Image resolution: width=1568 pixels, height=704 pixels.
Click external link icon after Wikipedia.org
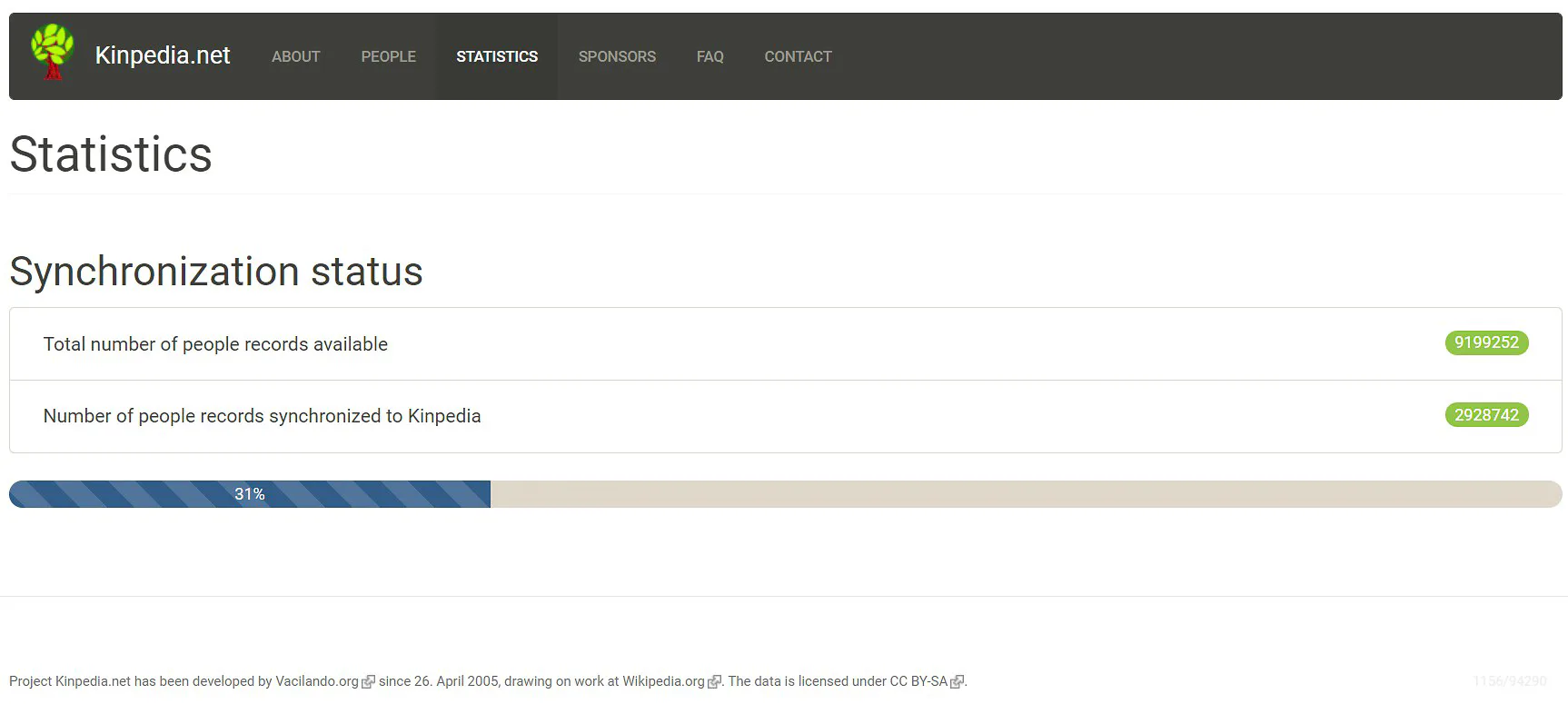pyautogui.click(x=714, y=681)
